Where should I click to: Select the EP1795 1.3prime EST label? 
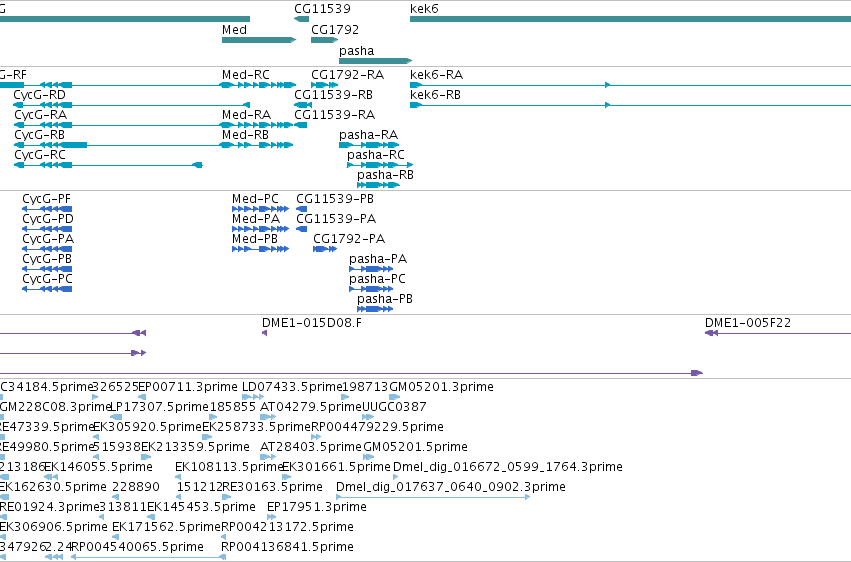[317, 508]
